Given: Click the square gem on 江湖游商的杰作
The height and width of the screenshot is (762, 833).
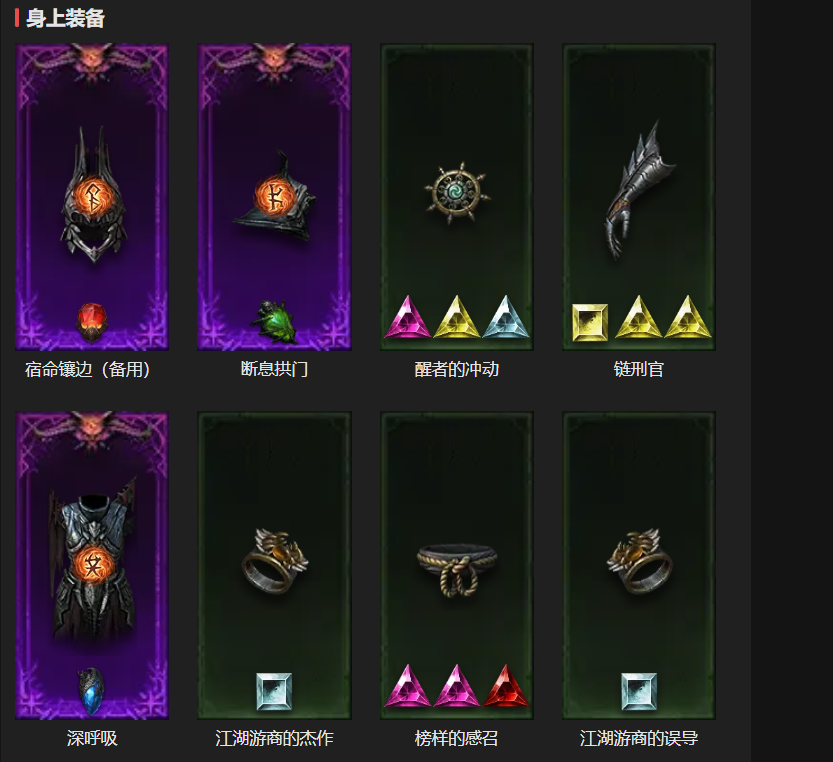Looking at the screenshot, I should 274,691.
